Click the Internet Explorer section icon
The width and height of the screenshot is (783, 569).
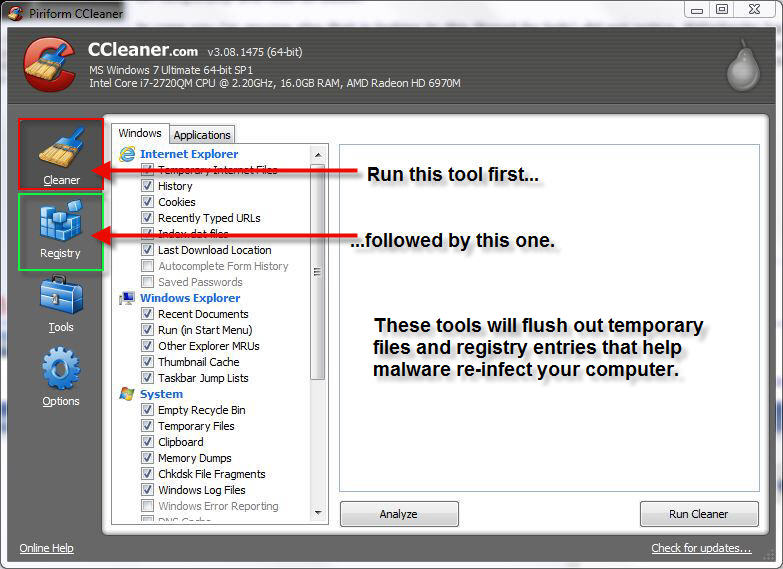pos(127,154)
